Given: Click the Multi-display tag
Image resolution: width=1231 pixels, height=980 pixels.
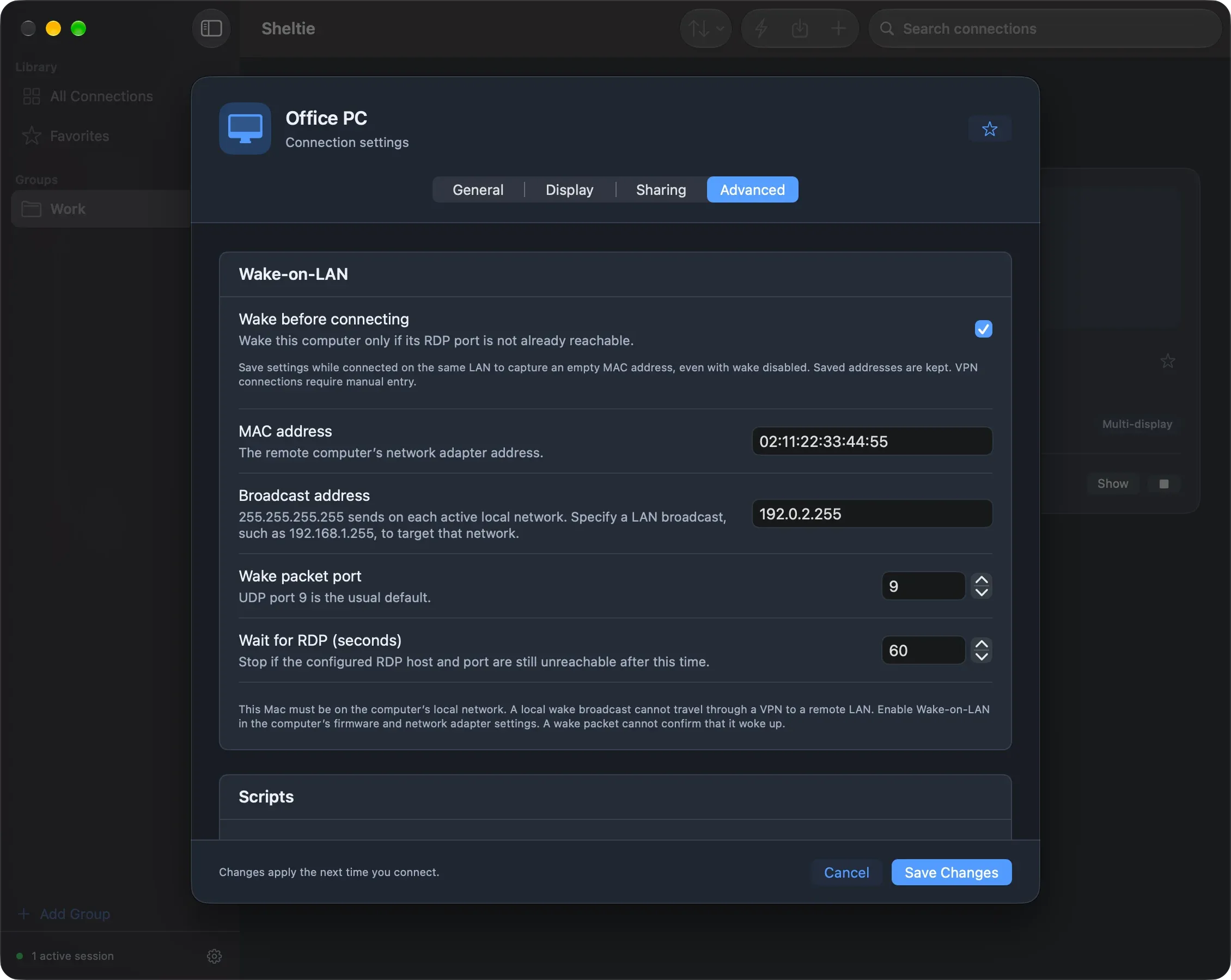Looking at the screenshot, I should pos(1137,424).
